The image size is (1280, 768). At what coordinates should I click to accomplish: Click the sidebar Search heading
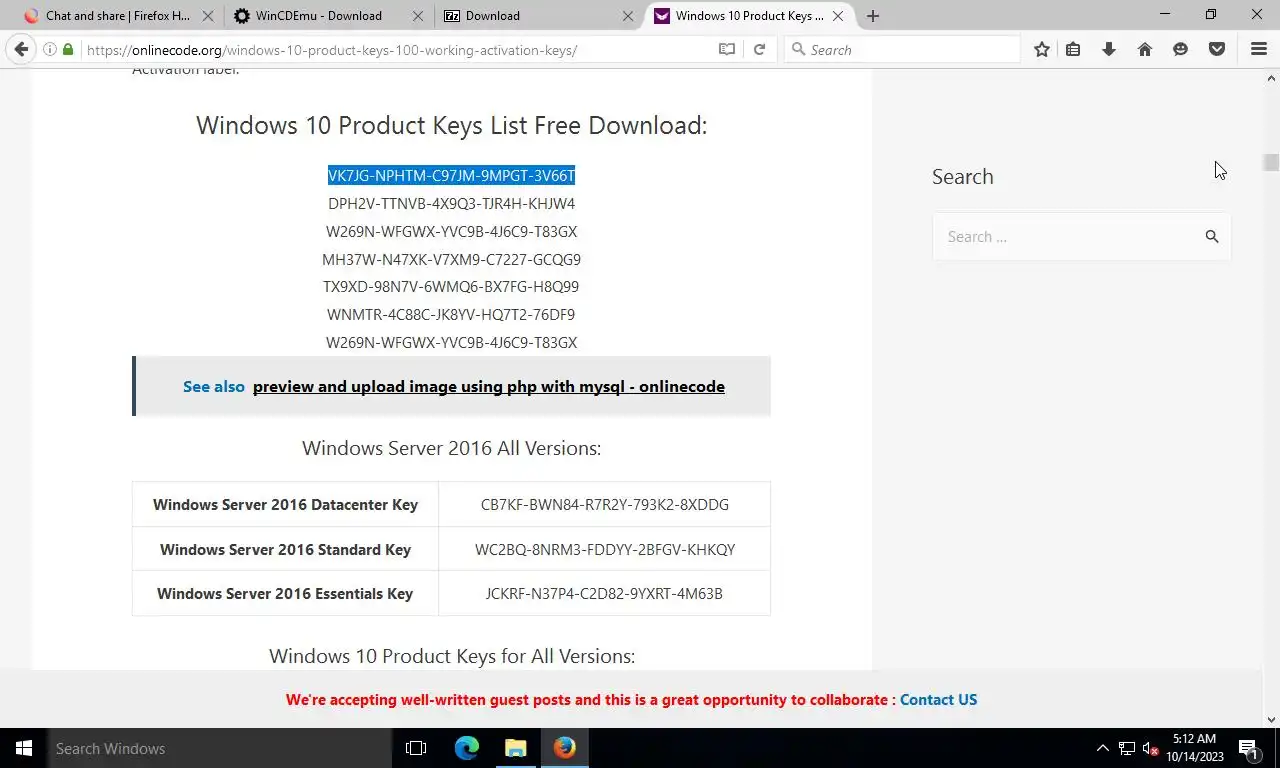(x=962, y=177)
